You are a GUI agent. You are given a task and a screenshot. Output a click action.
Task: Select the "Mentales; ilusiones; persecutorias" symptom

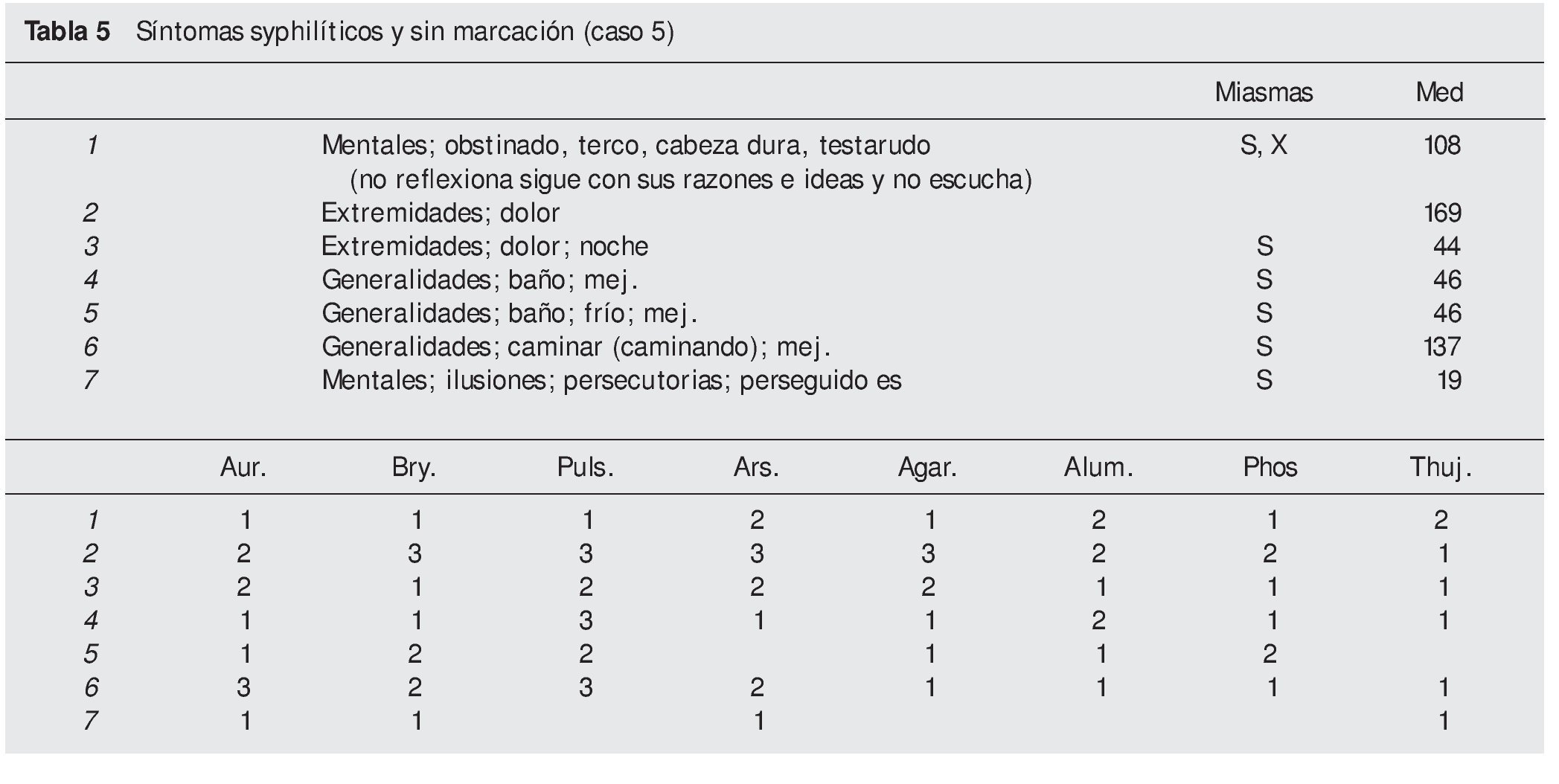tap(611, 380)
